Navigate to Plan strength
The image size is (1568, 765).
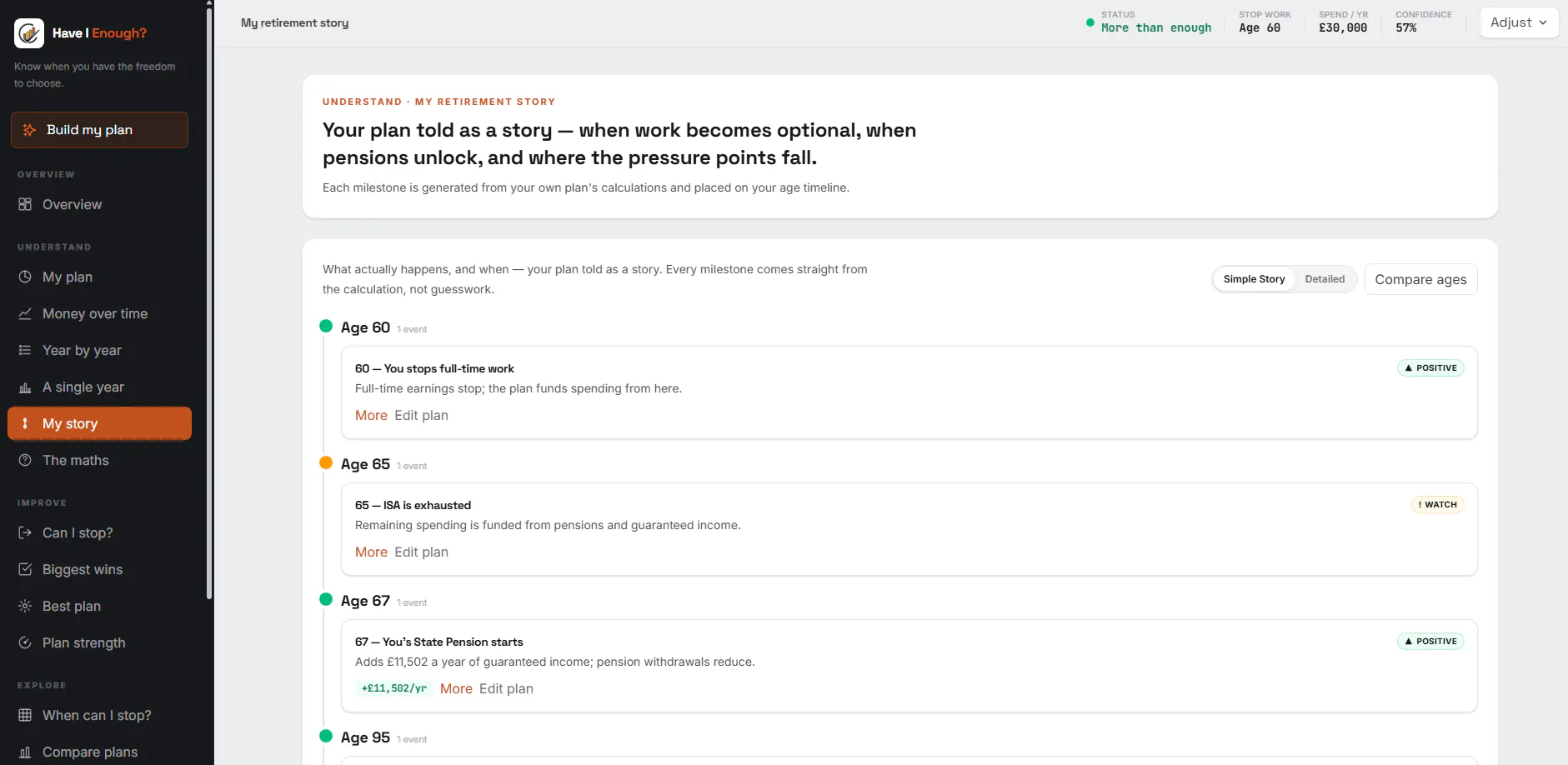click(99, 642)
